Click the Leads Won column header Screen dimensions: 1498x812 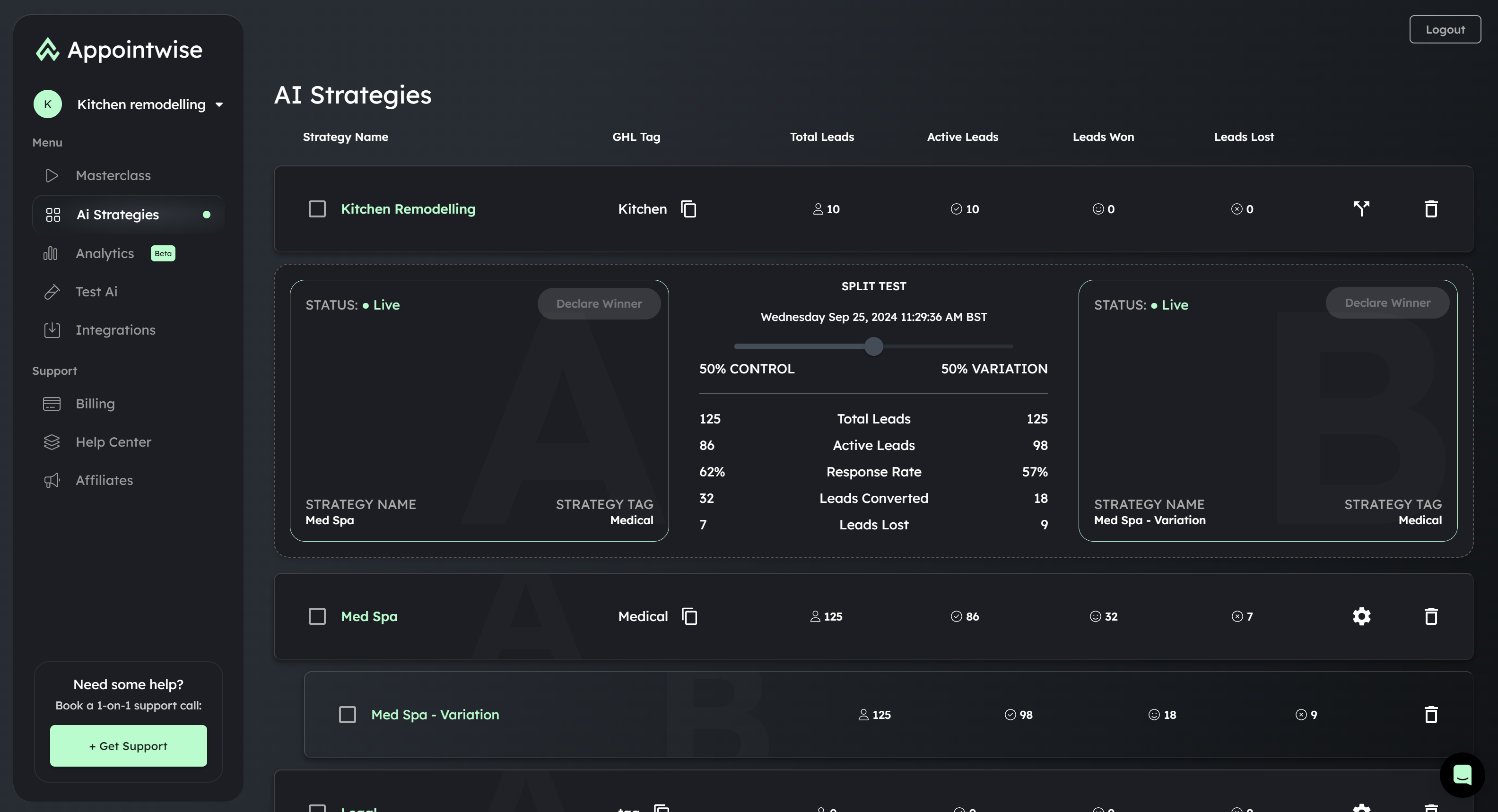1103,137
